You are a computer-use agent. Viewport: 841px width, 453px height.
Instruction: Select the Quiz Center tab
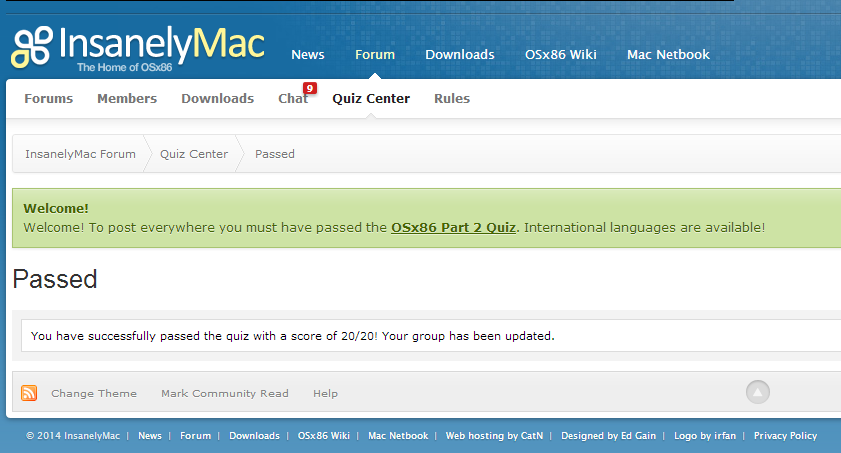tap(371, 99)
